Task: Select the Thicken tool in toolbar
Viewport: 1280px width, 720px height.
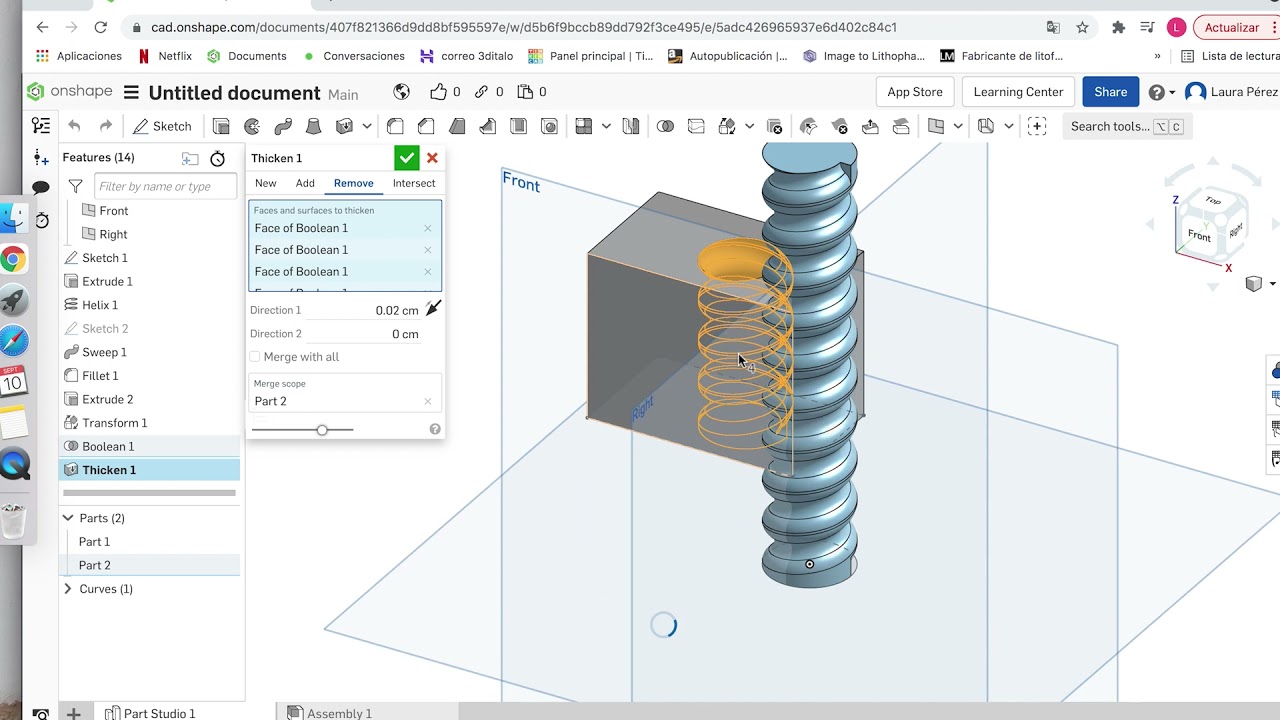Action: 345,126
